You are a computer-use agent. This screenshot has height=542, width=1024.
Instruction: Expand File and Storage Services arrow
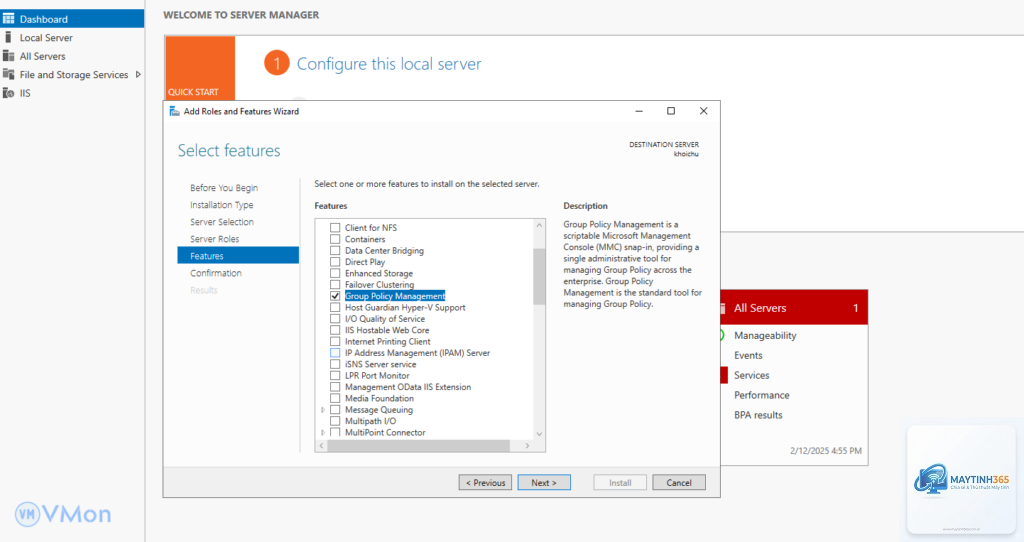pos(138,74)
